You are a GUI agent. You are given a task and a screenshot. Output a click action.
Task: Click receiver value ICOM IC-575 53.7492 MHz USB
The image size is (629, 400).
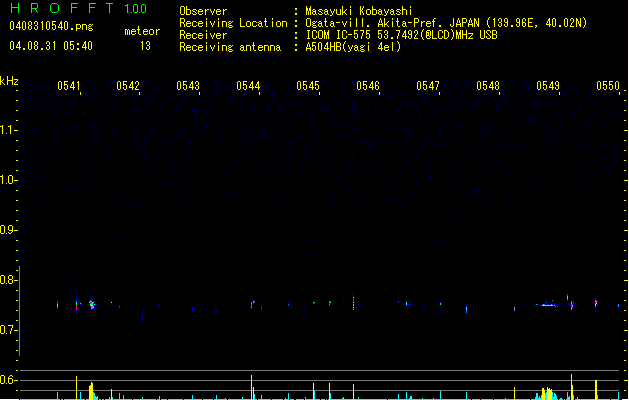pos(402,35)
